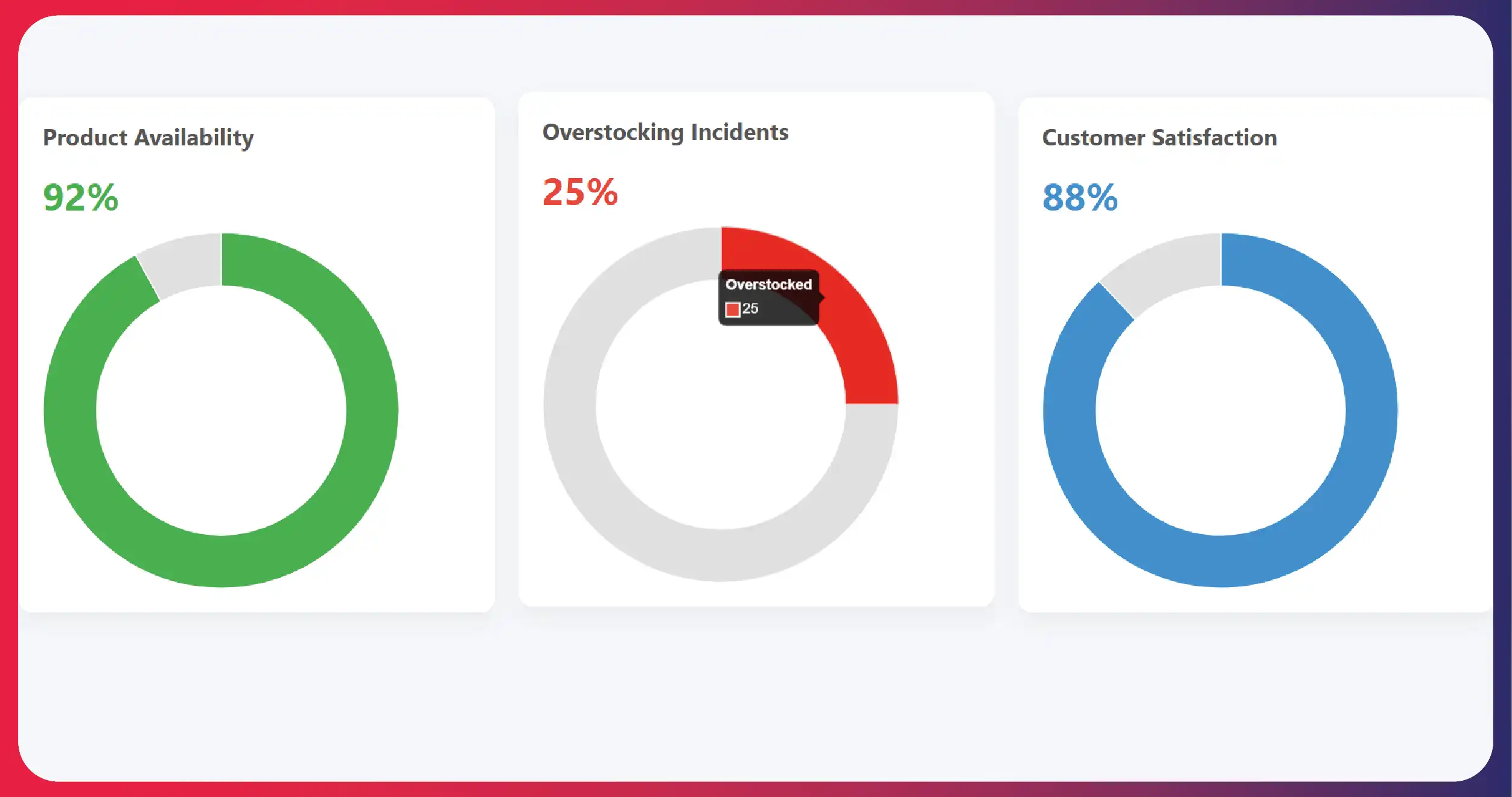
Task: Click the green 92% figure
Action: point(80,197)
